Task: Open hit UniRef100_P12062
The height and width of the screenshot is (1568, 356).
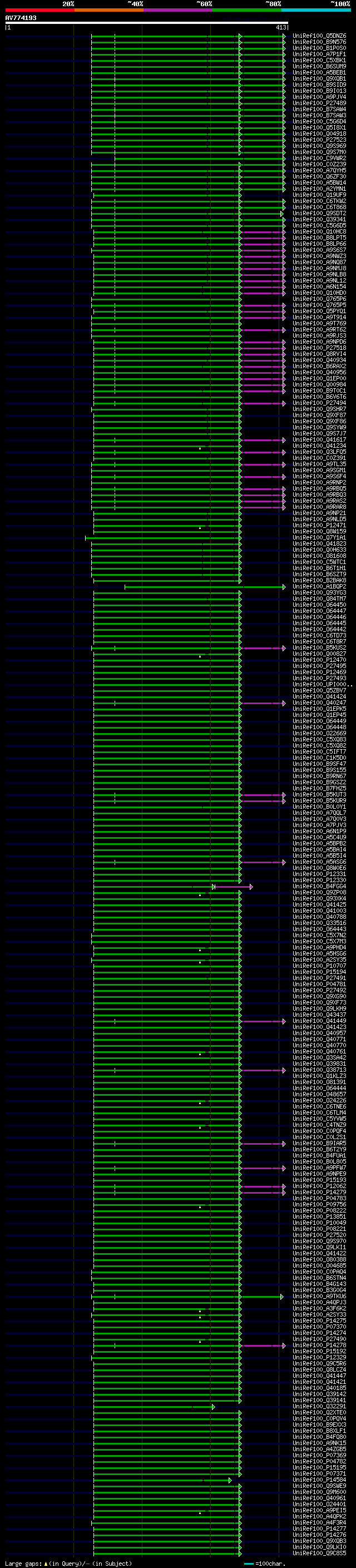Action: (319, 1186)
